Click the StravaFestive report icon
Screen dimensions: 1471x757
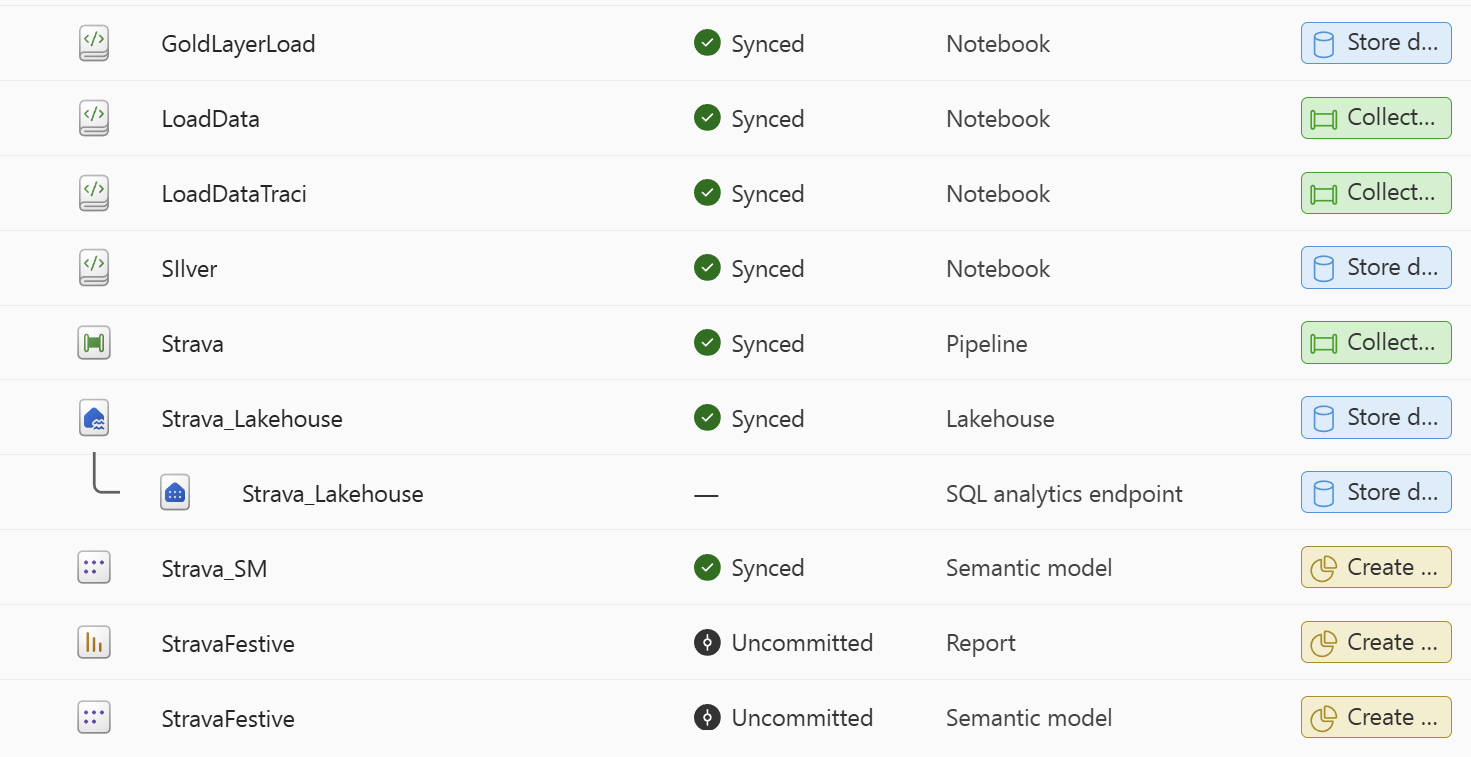point(94,643)
